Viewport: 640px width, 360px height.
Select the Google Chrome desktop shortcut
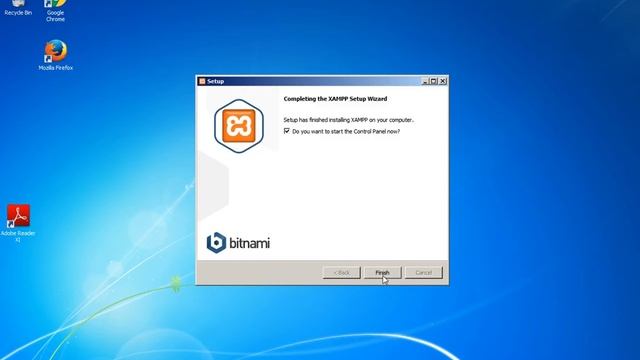[x=56, y=11]
